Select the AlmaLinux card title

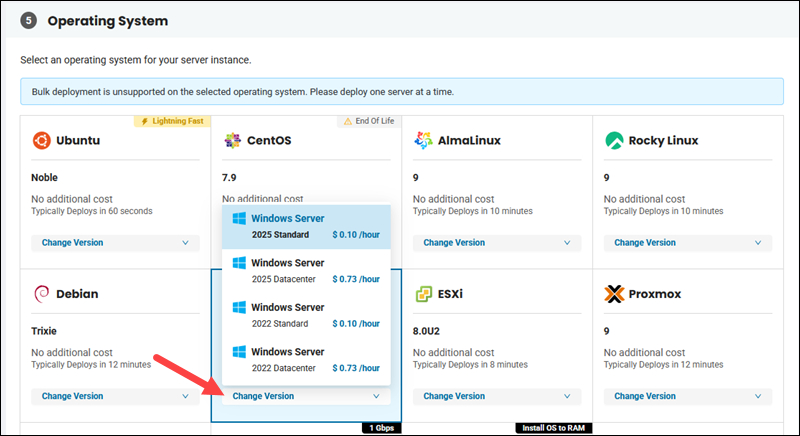tap(469, 140)
